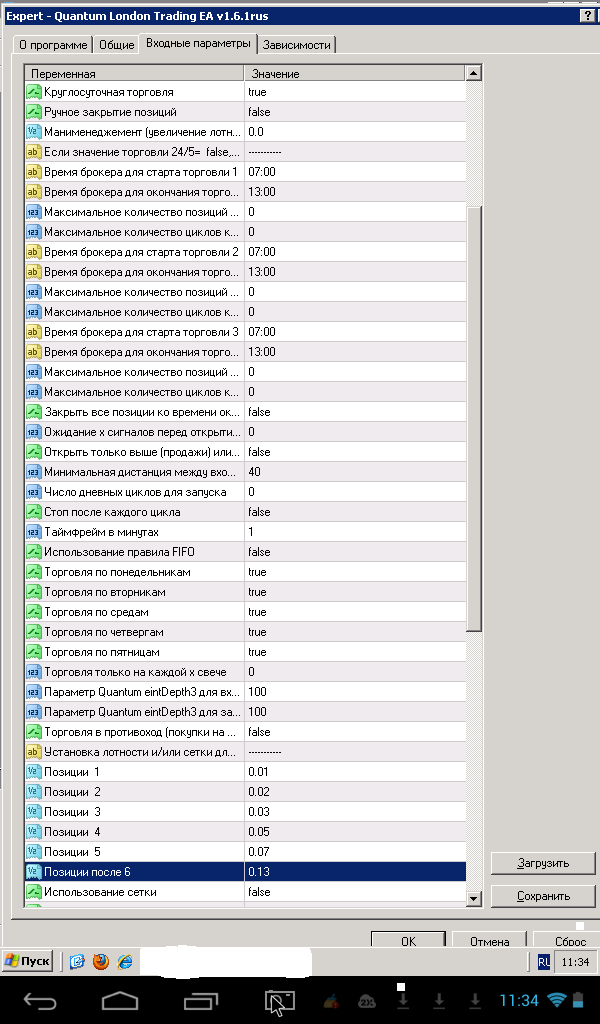
Task: Click the integer icon beside Ожидание x сигналов
Action: pos(34,432)
